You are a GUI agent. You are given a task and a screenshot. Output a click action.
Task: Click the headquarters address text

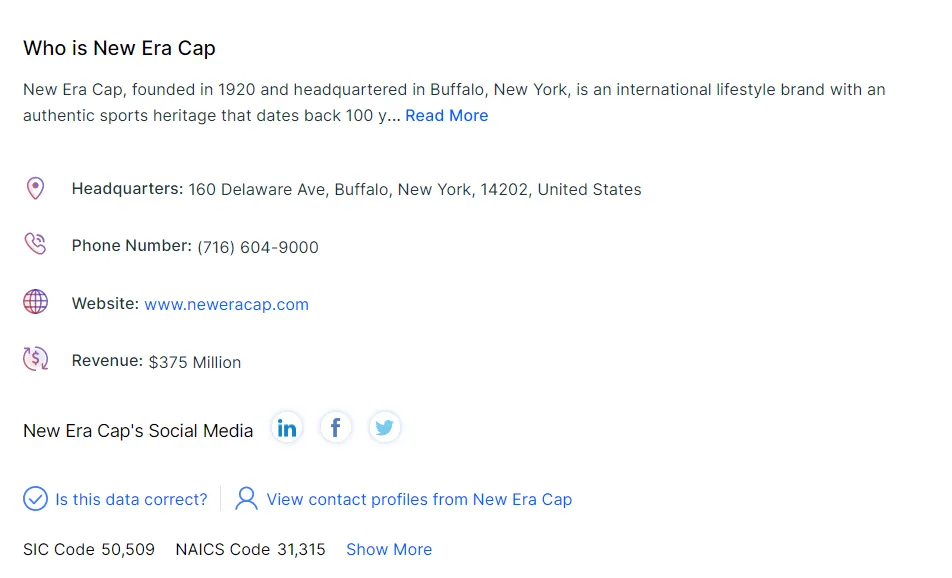414,190
